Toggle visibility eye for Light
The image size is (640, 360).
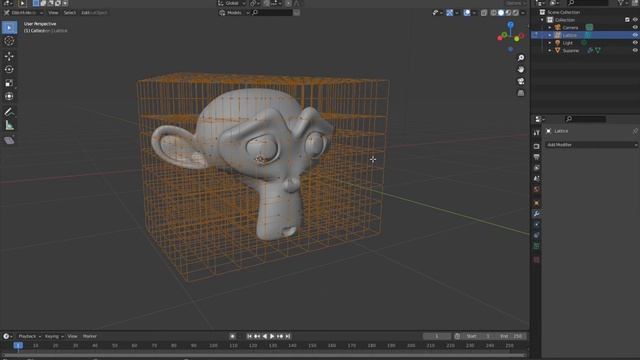[635, 43]
